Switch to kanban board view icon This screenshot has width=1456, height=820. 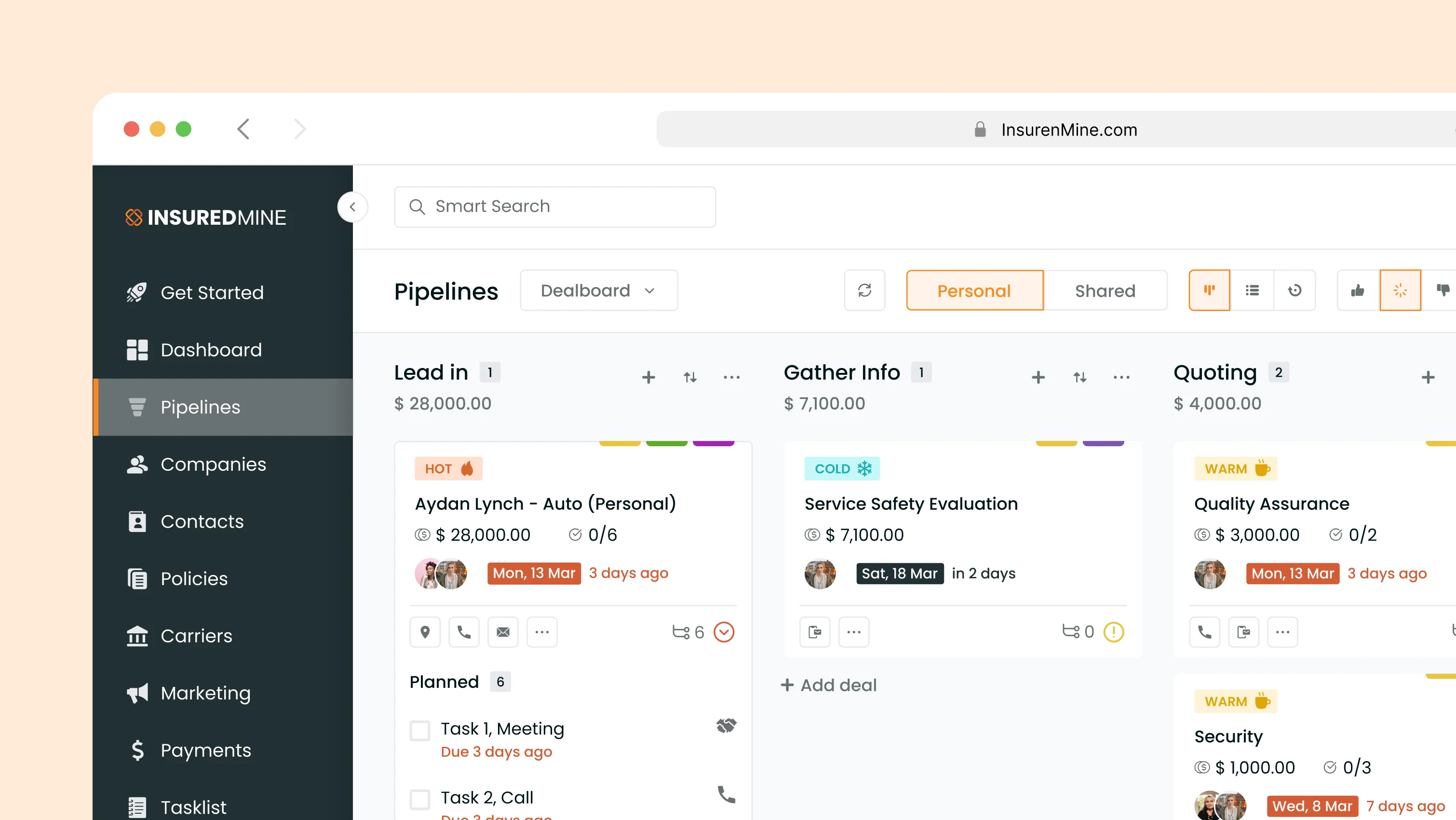(1209, 290)
